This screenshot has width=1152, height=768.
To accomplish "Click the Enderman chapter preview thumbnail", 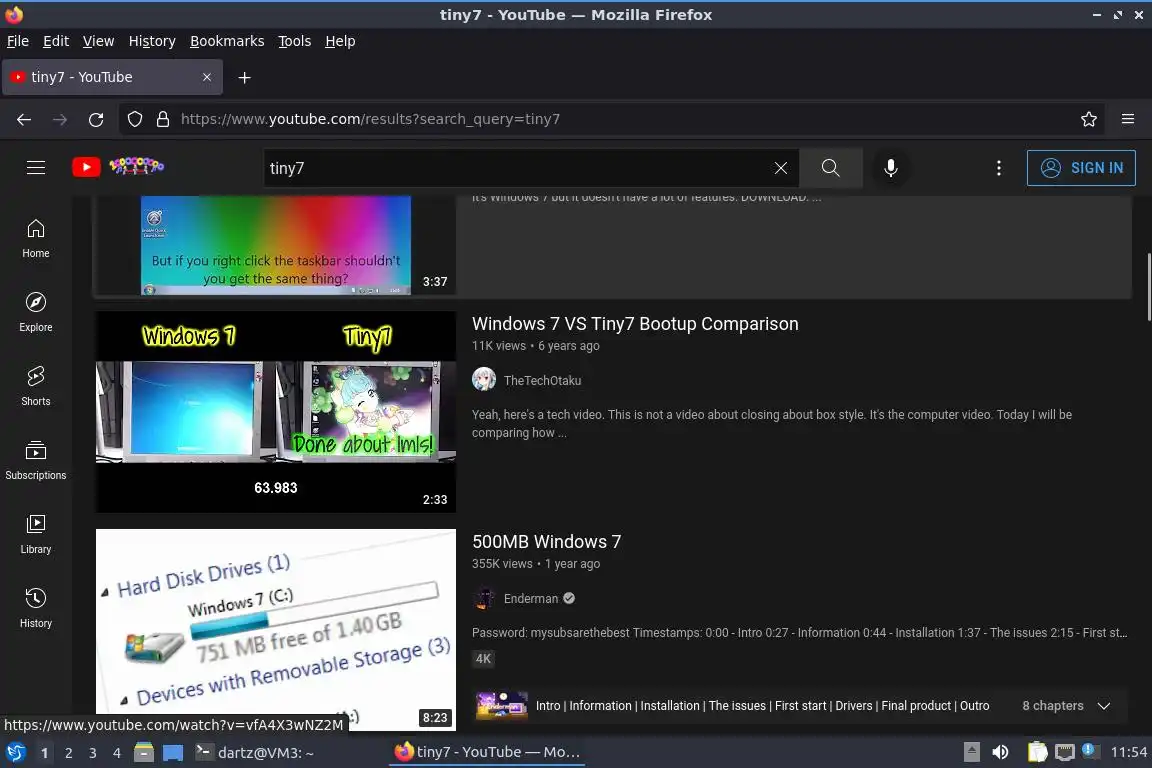I will (x=502, y=706).
